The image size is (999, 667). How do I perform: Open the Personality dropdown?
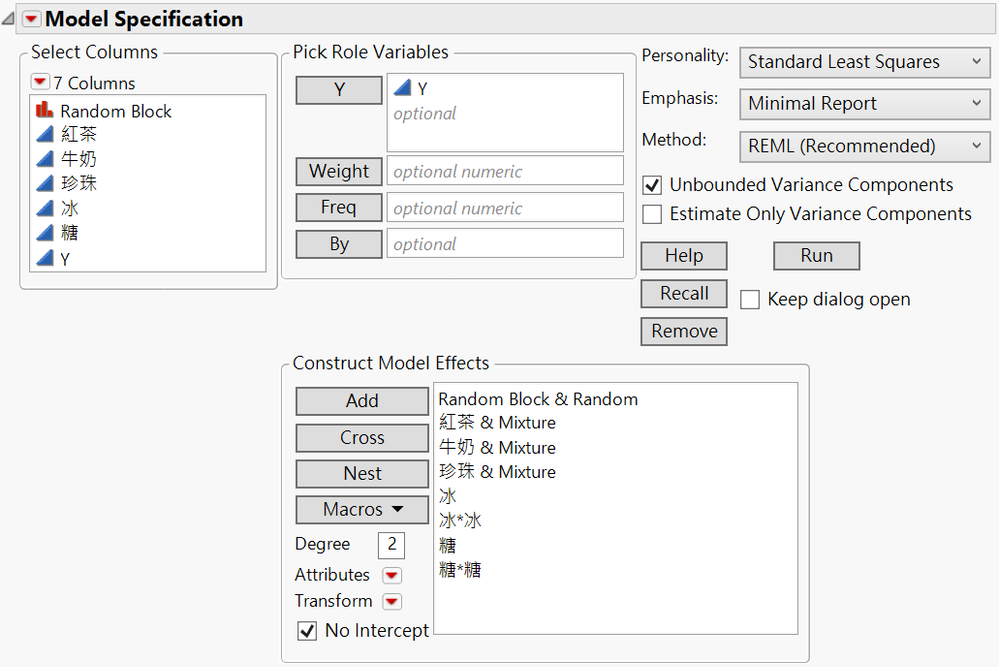[x=864, y=62]
